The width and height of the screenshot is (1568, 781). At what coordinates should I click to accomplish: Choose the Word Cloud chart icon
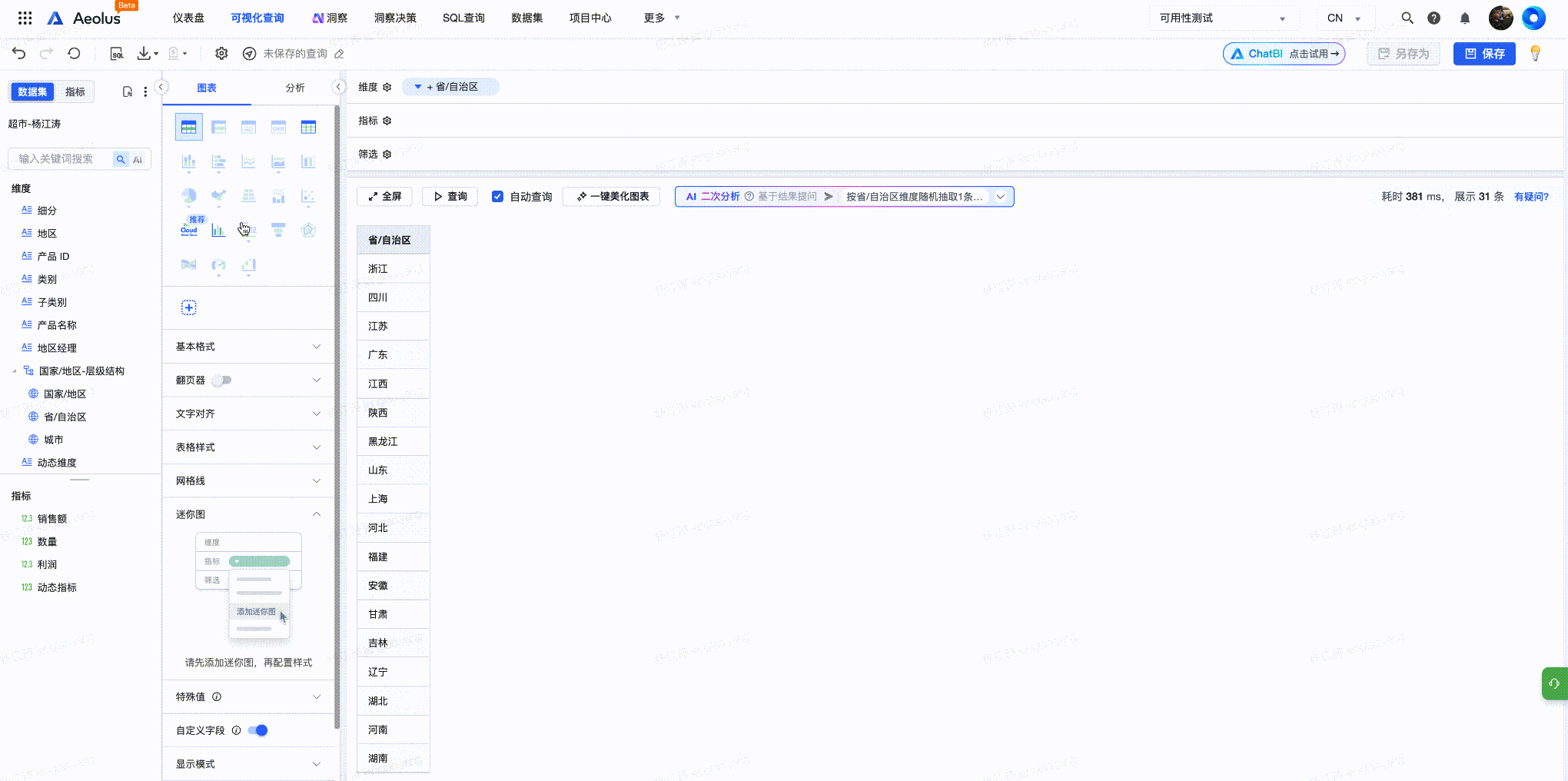[188, 230]
